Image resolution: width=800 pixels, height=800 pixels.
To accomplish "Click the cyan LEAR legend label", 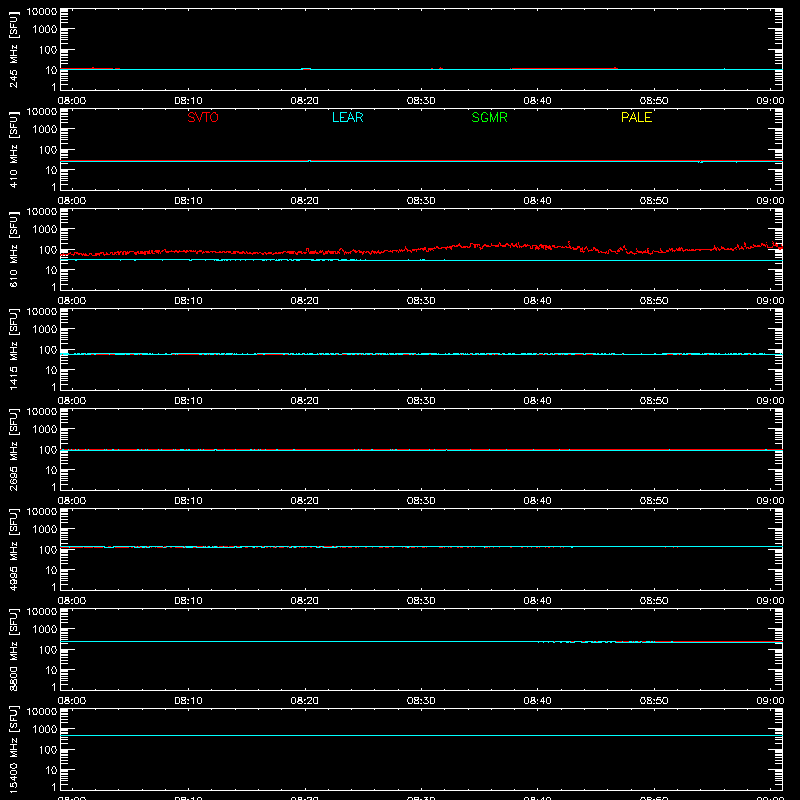I will (x=347, y=117).
